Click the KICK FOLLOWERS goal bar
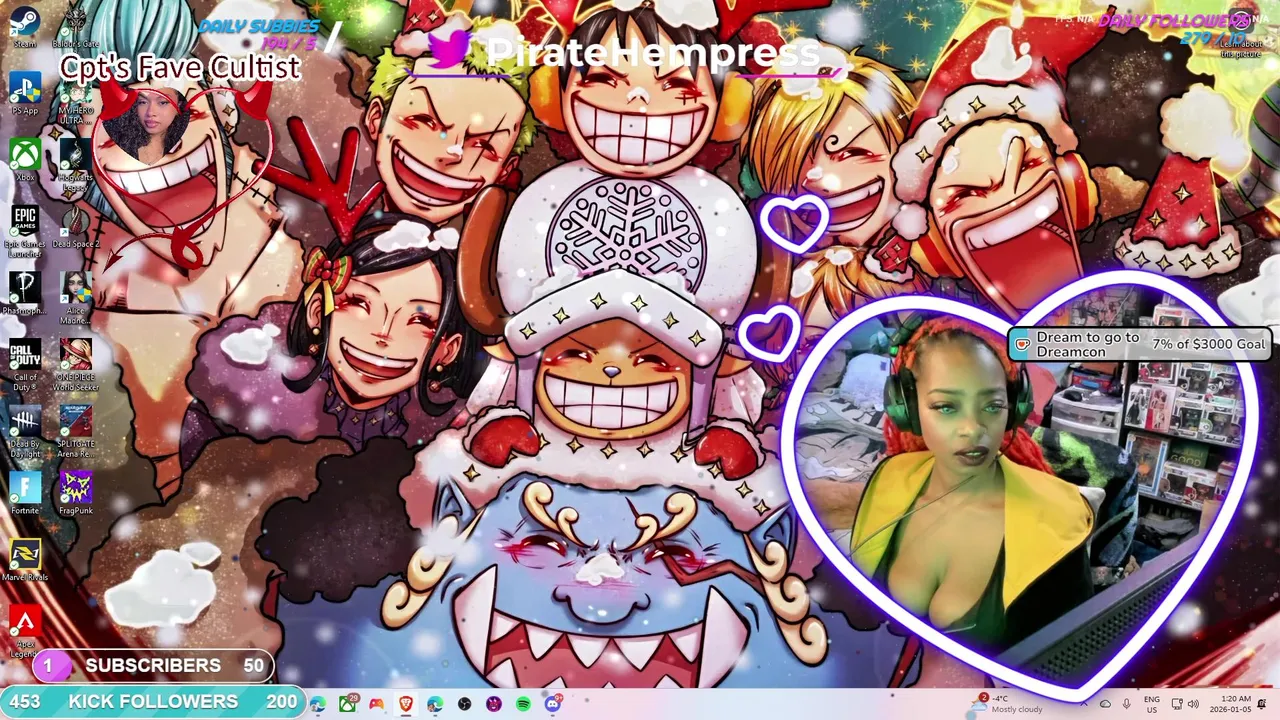1280x720 pixels. pyautogui.click(x=151, y=701)
